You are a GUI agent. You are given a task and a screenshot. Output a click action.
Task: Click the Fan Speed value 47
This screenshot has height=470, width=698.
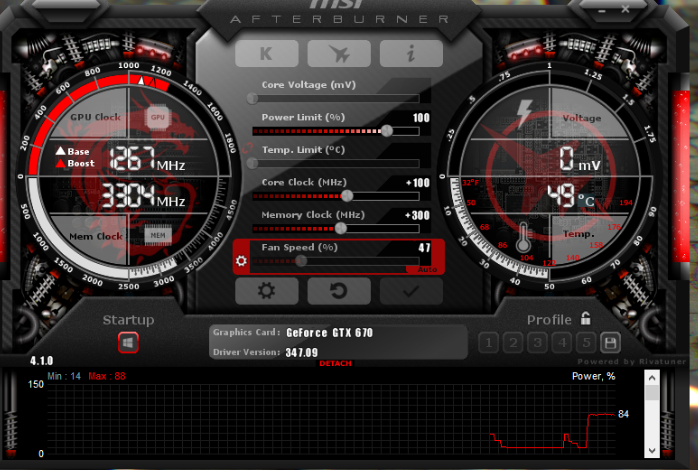click(x=424, y=247)
